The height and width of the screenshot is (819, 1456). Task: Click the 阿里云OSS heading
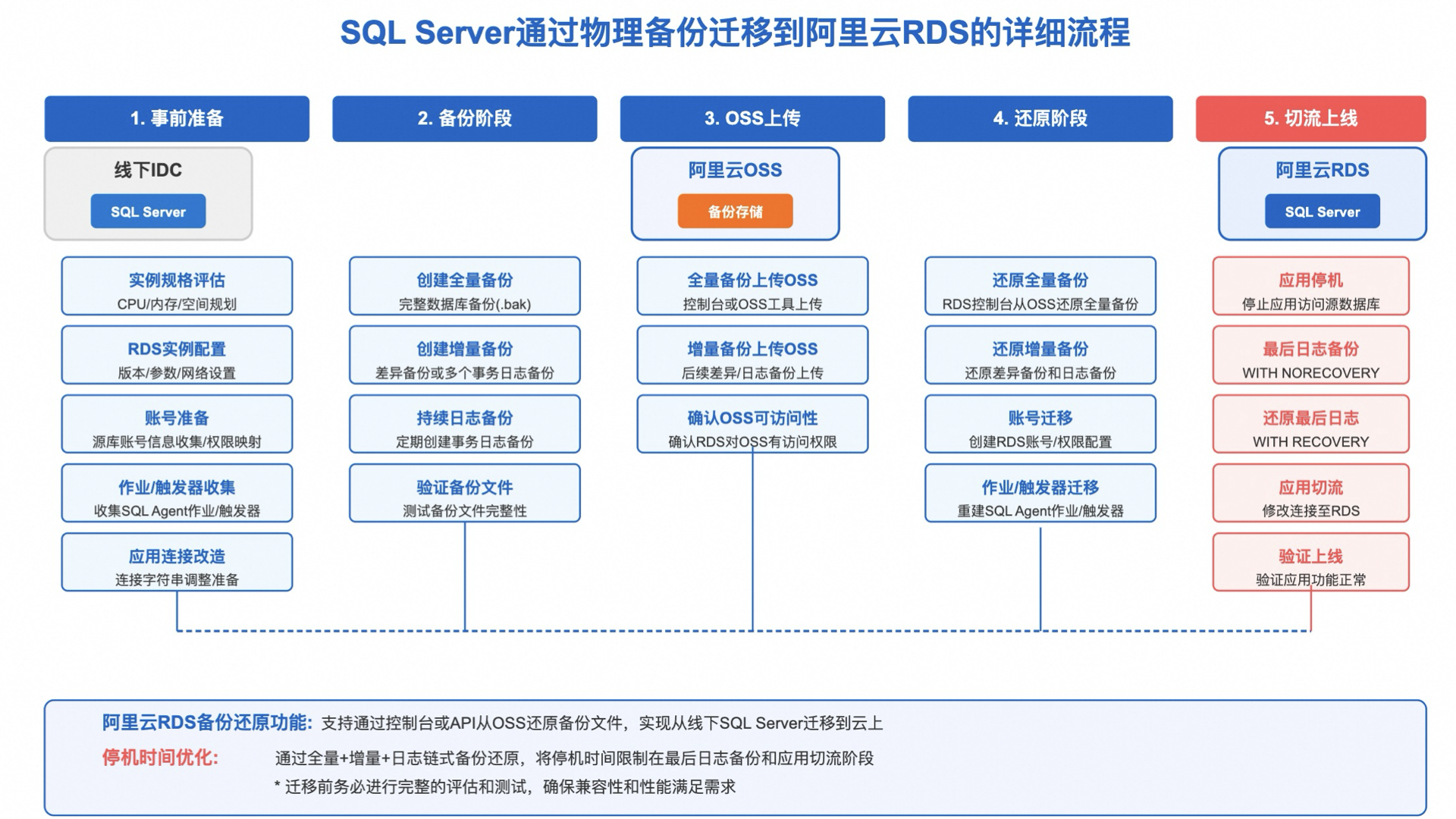(735, 170)
